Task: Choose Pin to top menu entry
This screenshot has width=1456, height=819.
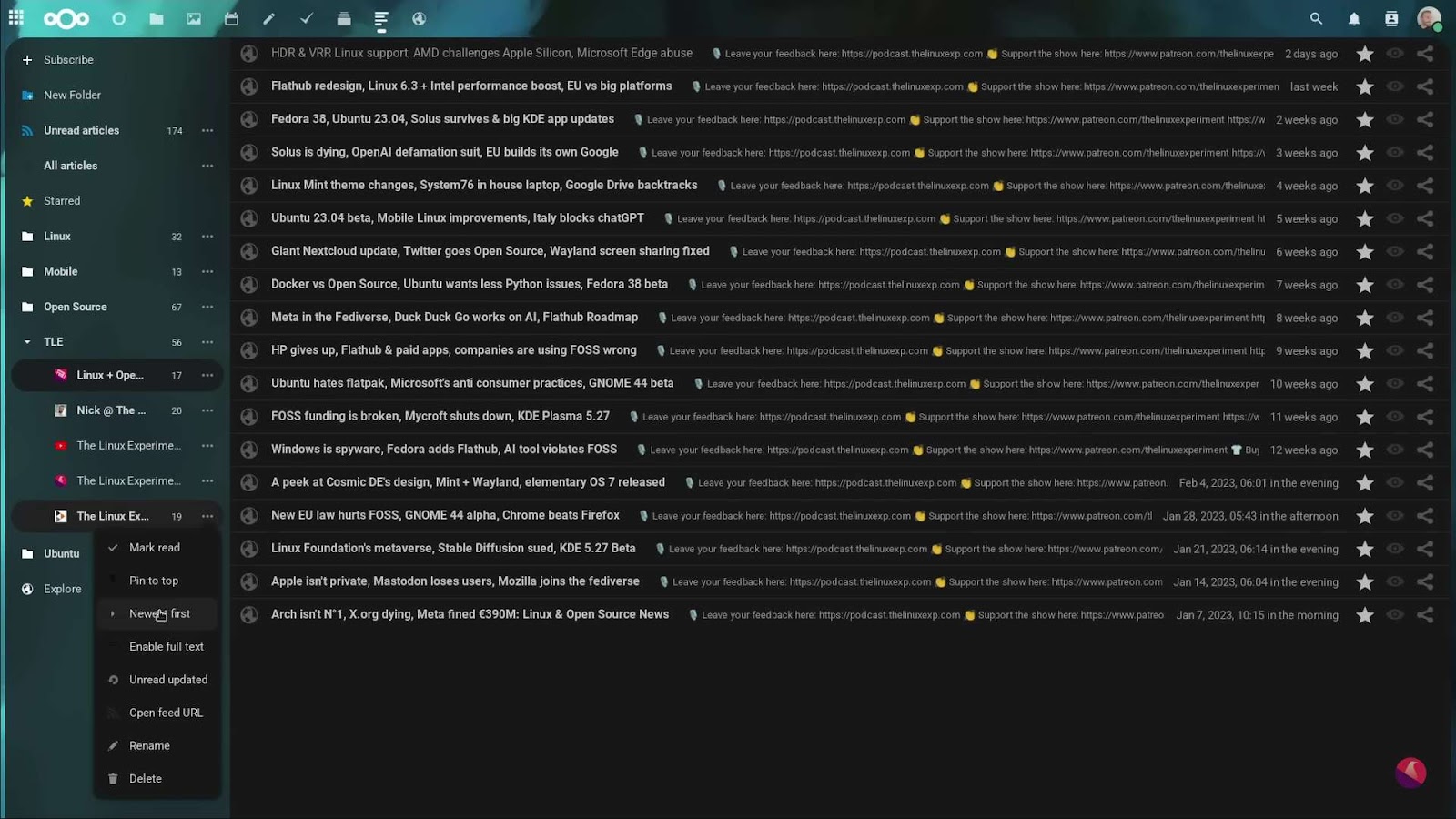Action: pos(157,581)
